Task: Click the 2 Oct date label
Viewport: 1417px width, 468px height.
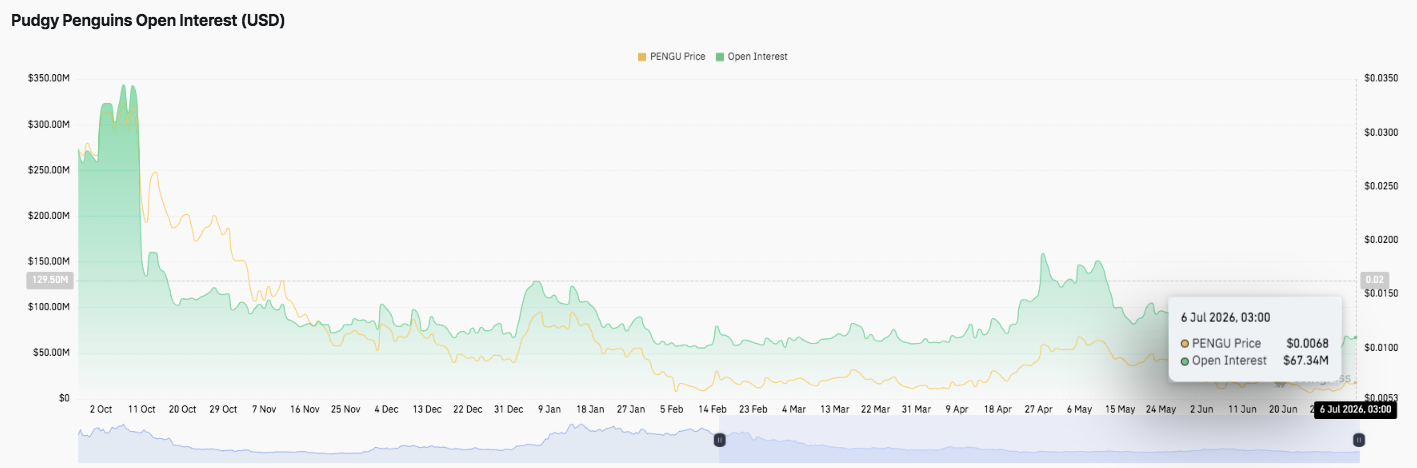Action: click(x=100, y=410)
